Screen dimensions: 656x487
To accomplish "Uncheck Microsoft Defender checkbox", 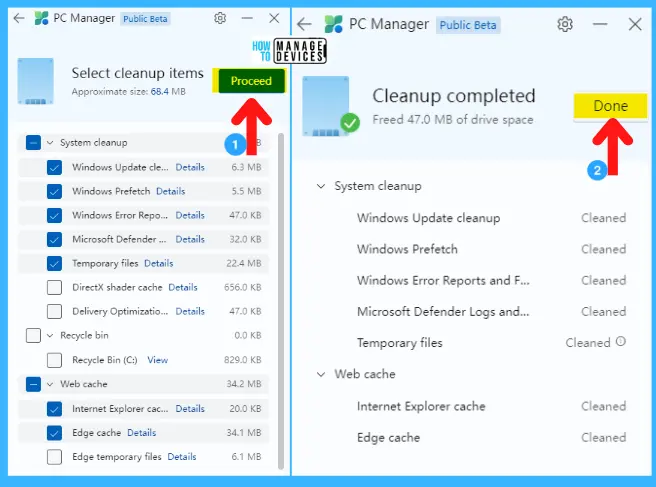I will 54,239.
